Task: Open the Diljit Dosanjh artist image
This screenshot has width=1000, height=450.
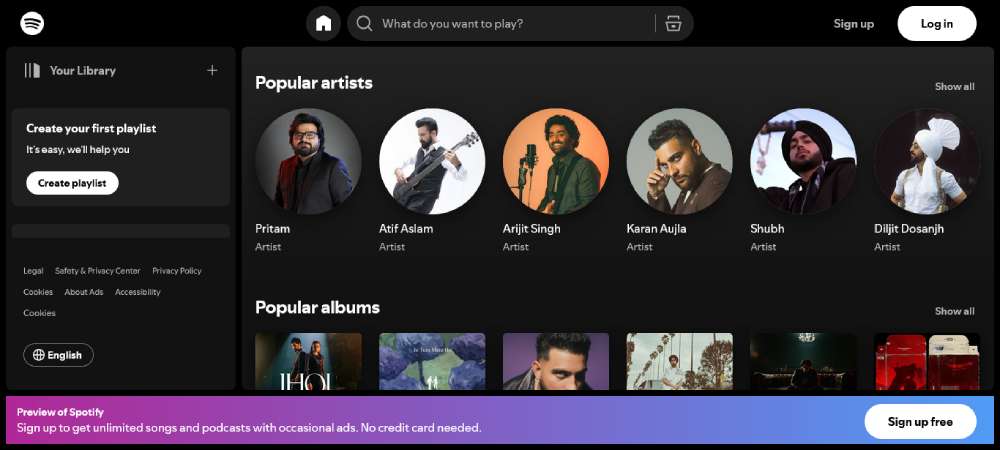Action: (926, 161)
